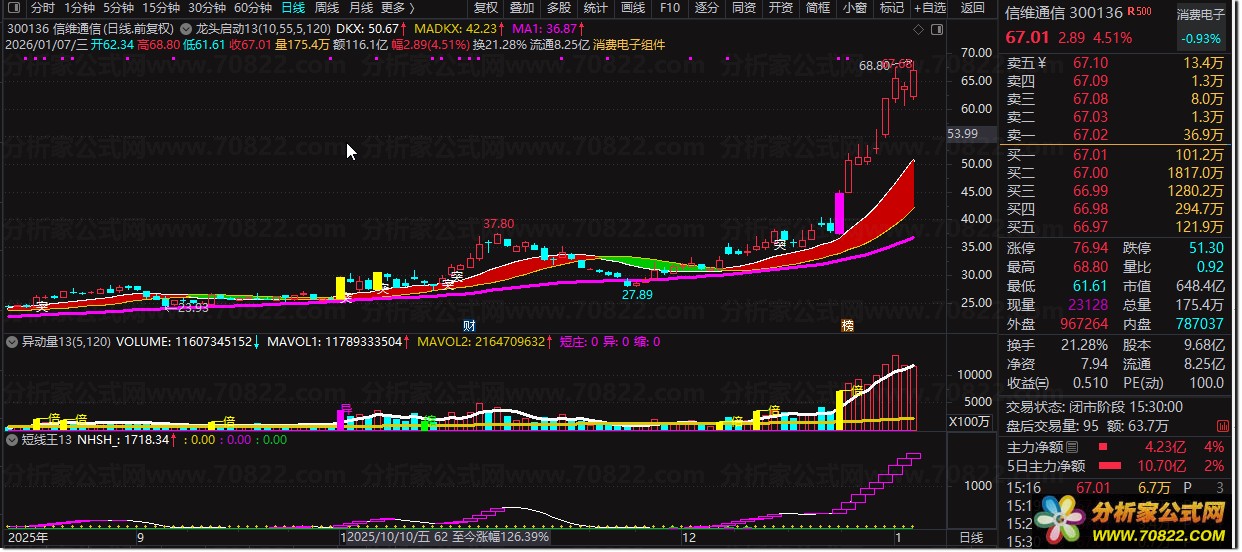Add stock to 自选 watchlist

coord(929,8)
